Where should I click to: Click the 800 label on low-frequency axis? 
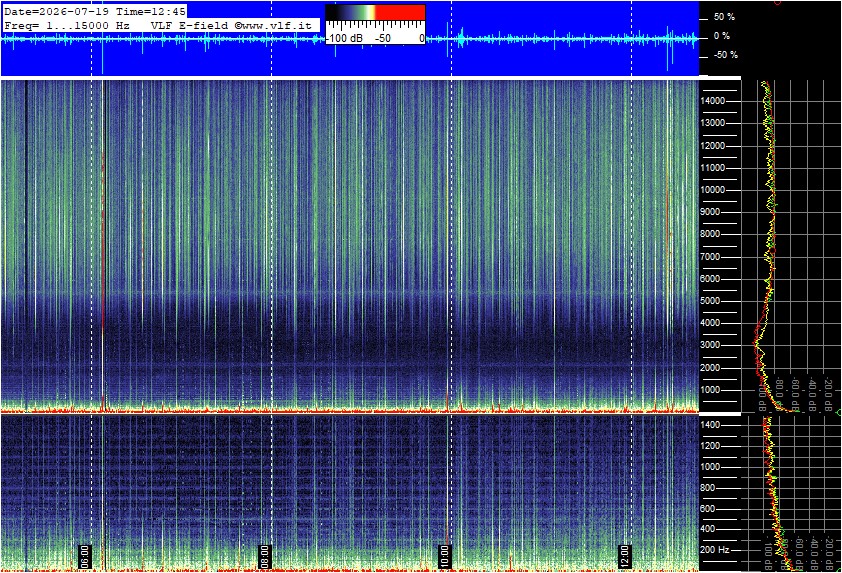click(707, 488)
